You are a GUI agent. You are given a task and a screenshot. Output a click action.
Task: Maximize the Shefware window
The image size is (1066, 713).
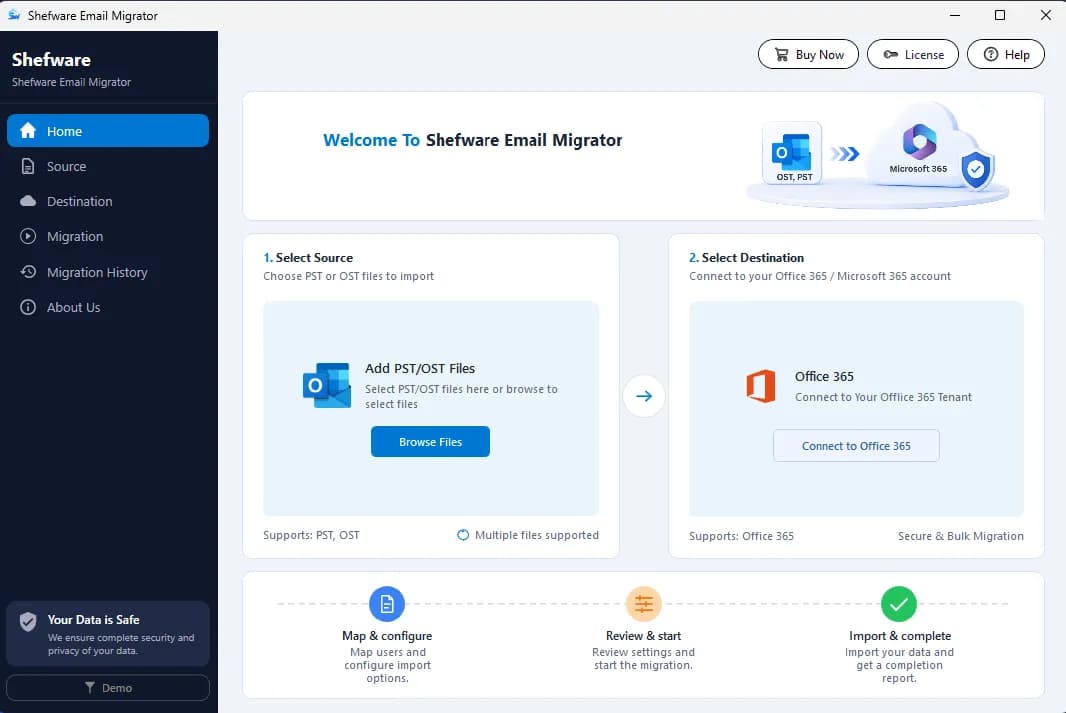tap(999, 15)
